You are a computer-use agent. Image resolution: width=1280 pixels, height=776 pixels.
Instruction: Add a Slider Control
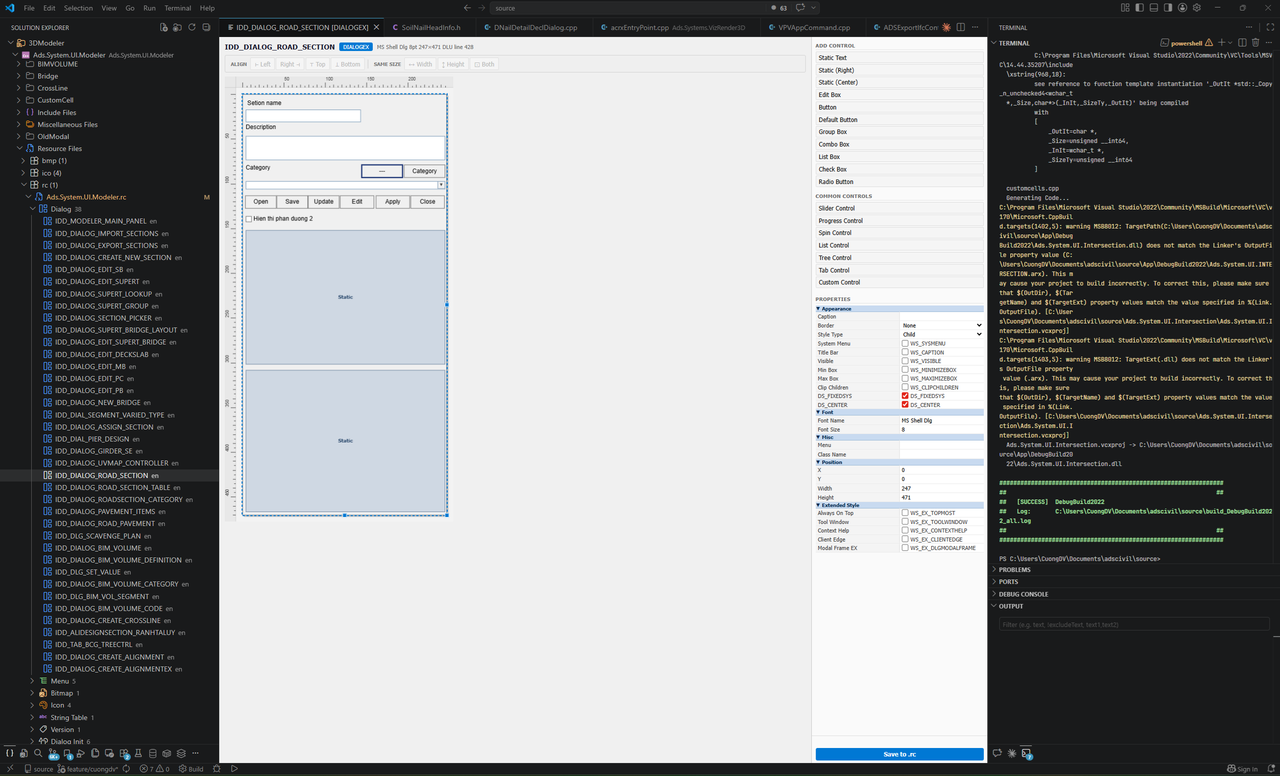coord(899,208)
